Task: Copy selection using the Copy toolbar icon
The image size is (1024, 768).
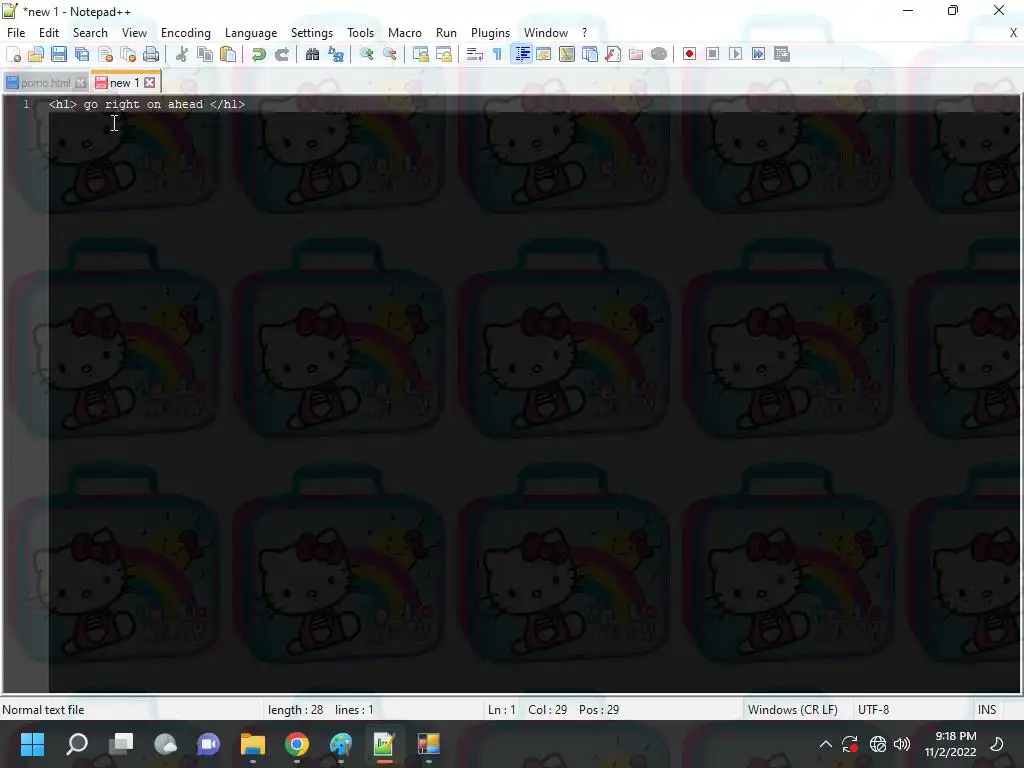Action: [x=204, y=54]
